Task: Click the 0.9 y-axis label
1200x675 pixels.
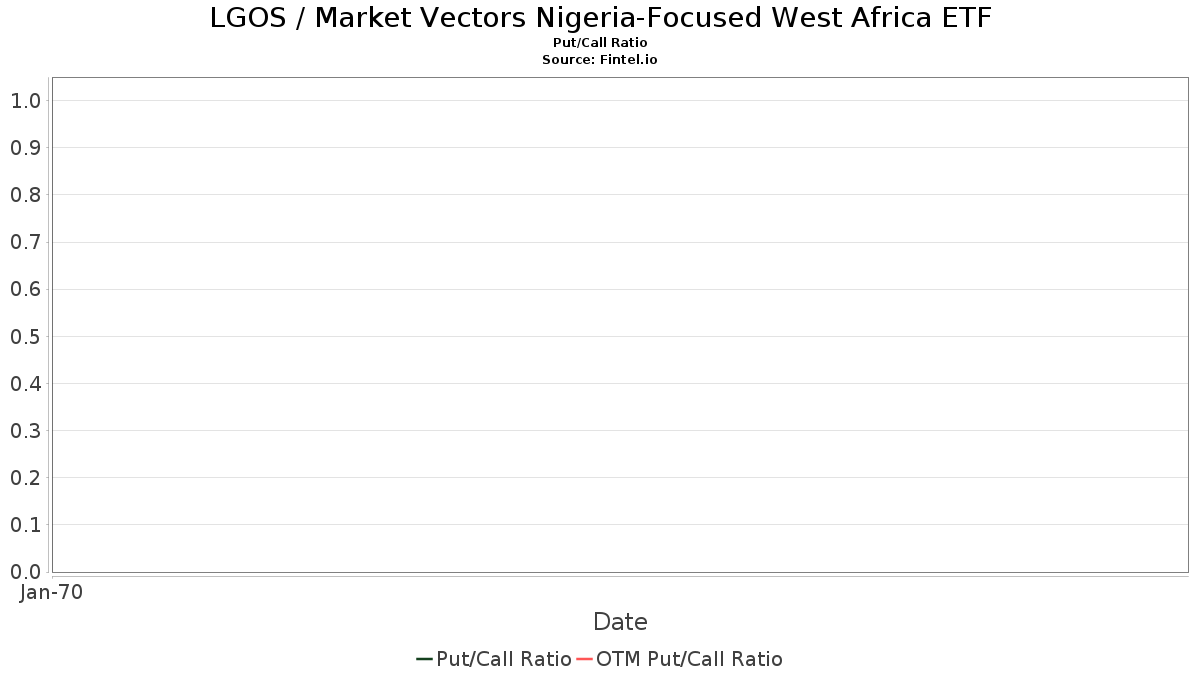Action: pyautogui.click(x=25, y=148)
